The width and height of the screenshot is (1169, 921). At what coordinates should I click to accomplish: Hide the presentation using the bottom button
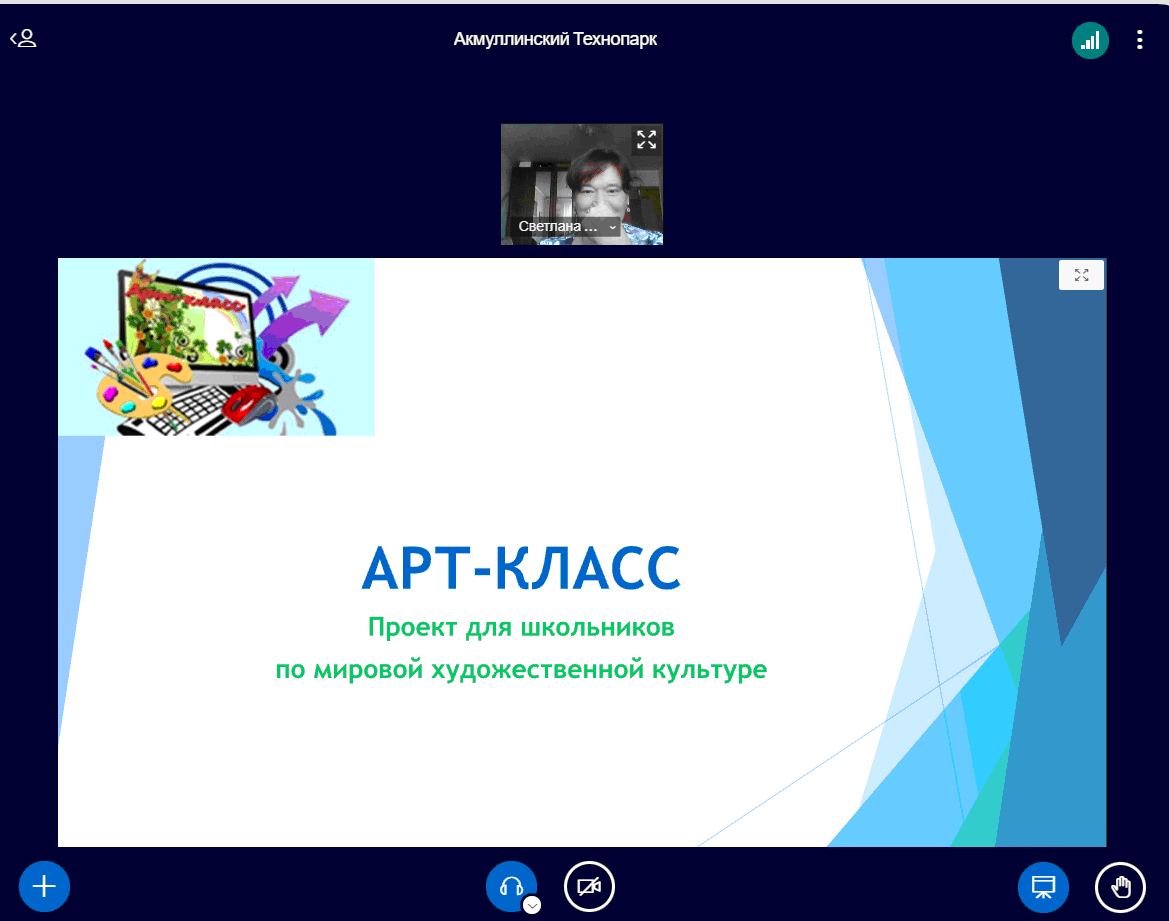1043,886
